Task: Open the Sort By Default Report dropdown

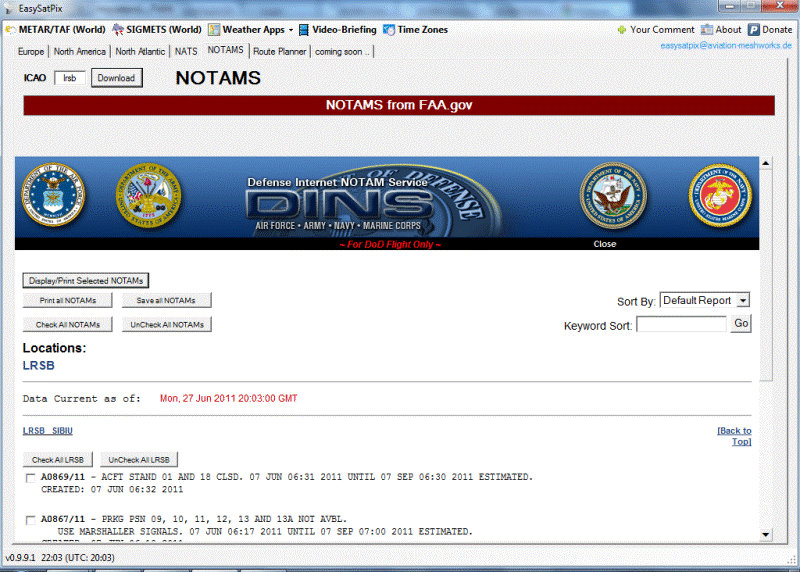Action: 704,300
